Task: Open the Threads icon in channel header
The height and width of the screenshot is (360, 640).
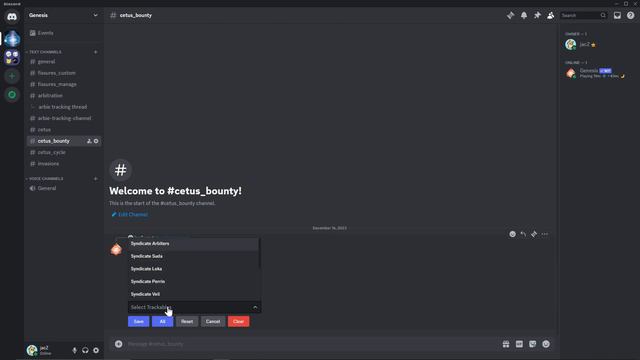Action: [510, 15]
